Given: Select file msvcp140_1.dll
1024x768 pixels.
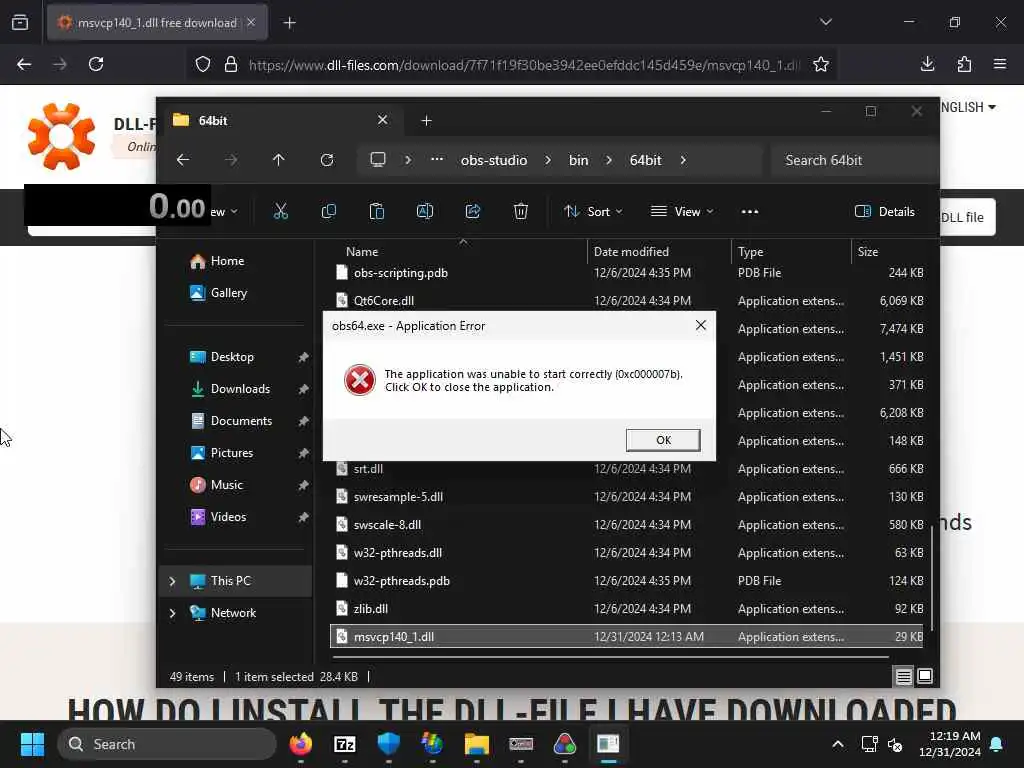Looking at the screenshot, I should coord(627,637).
